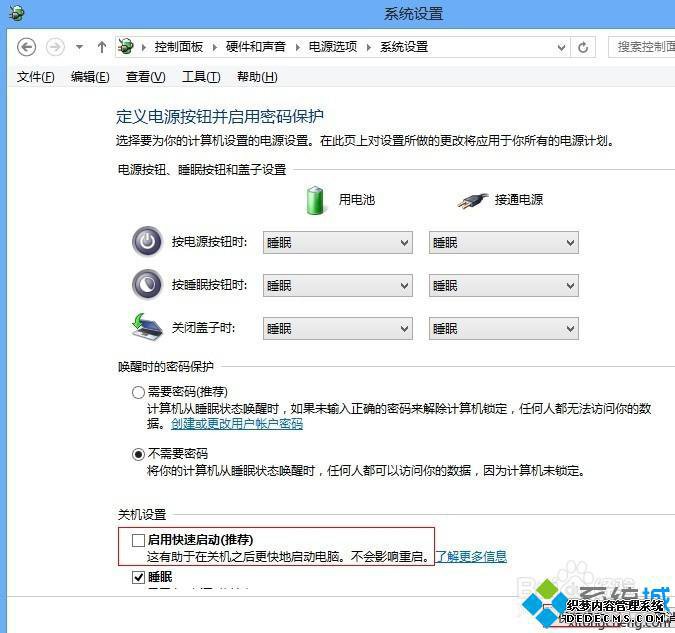Screen dimensions: 675x633
Task: Open the 编辑(E) menu
Action: click(x=90, y=77)
